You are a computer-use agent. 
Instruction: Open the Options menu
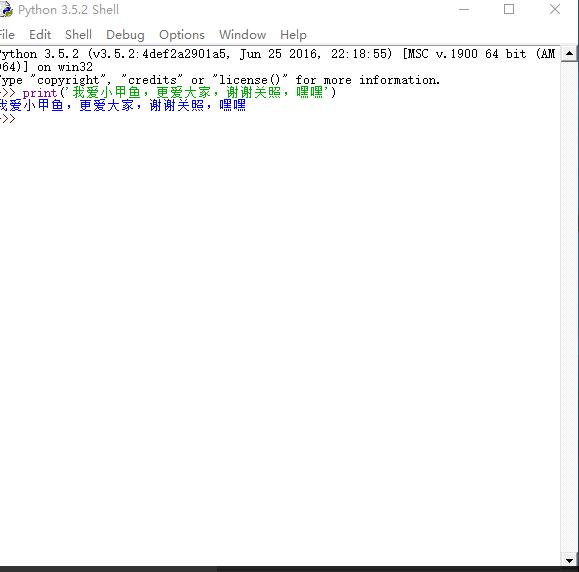pyautogui.click(x=182, y=35)
